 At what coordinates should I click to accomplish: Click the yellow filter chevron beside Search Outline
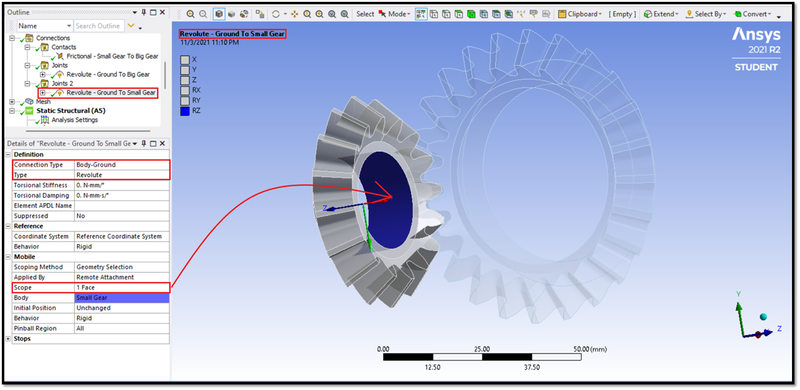[x=131, y=26]
